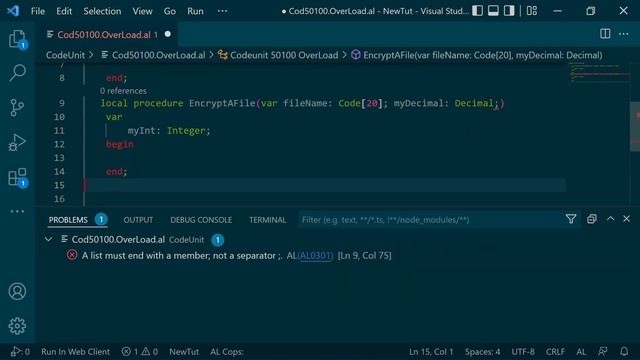Open the feedback icon in the status bar
The height and width of the screenshot is (360, 640).
(x=603, y=351)
